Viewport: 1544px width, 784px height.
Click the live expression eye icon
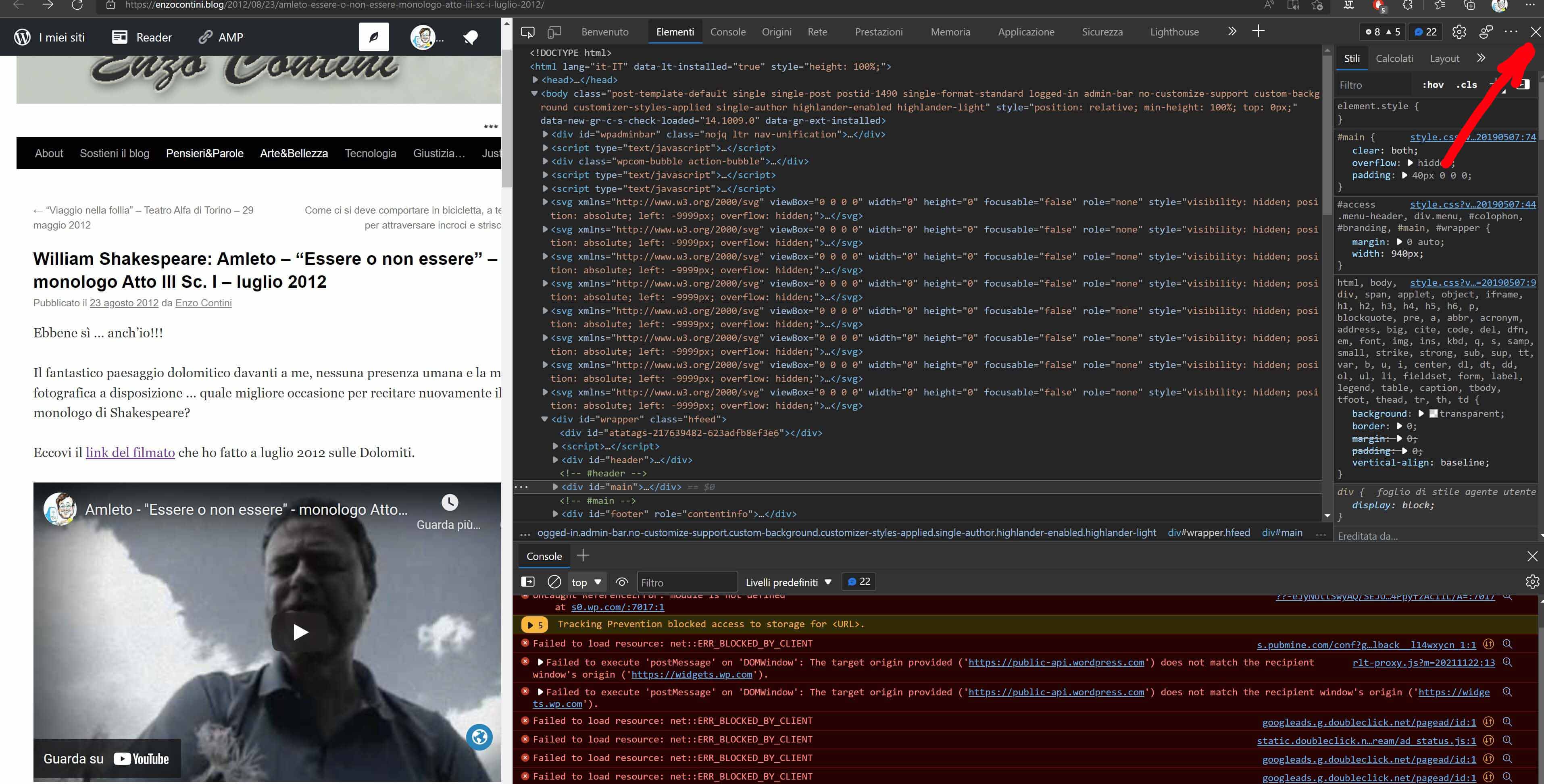click(x=622, y=582)
